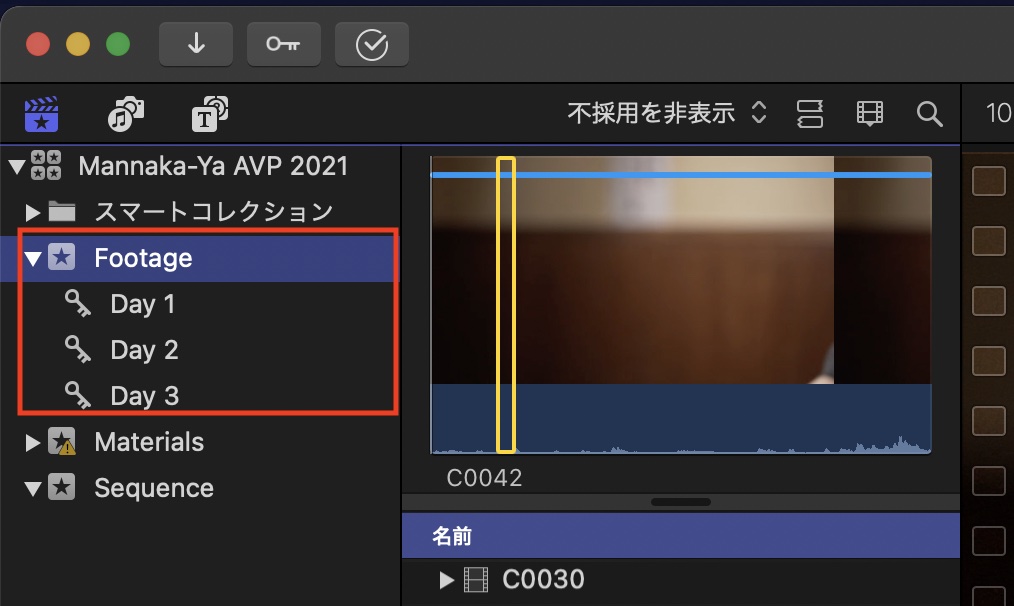1014x606 pixels.
Task: Click the browser search magnifier icon
Action: pyautogui.click(x=929, y=114)
